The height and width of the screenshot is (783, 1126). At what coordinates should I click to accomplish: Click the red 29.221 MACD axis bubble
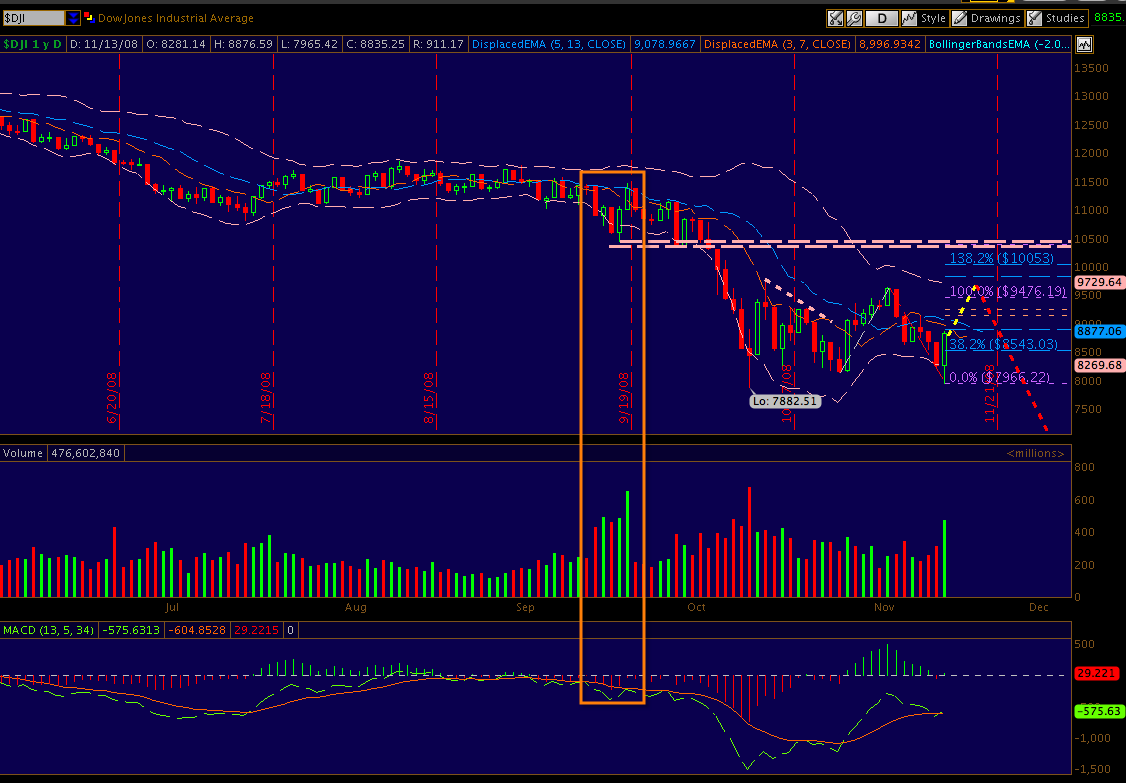click(1098, 674)
